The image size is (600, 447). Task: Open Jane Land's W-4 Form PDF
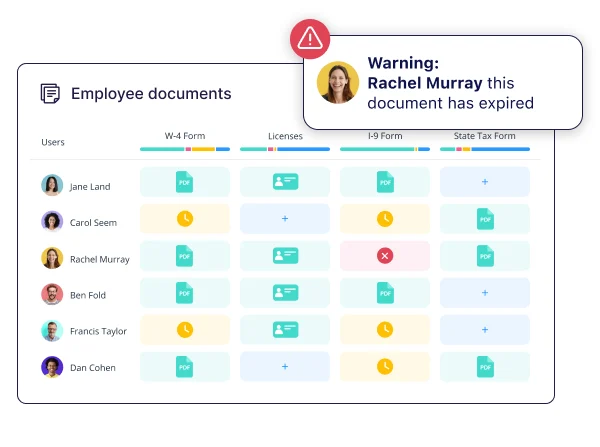tap(184, 182)
